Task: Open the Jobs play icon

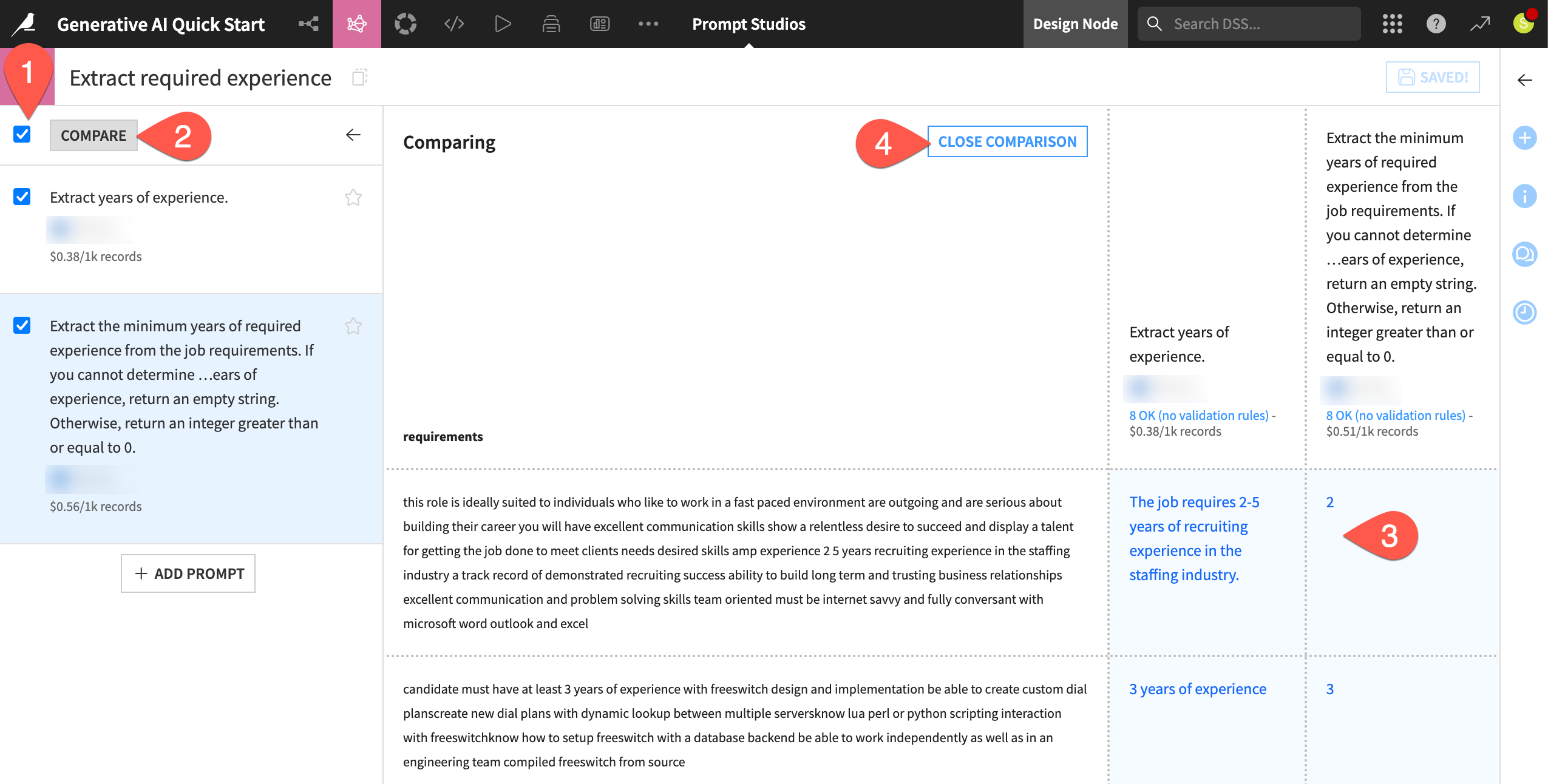Action: (x=503, y=24)
